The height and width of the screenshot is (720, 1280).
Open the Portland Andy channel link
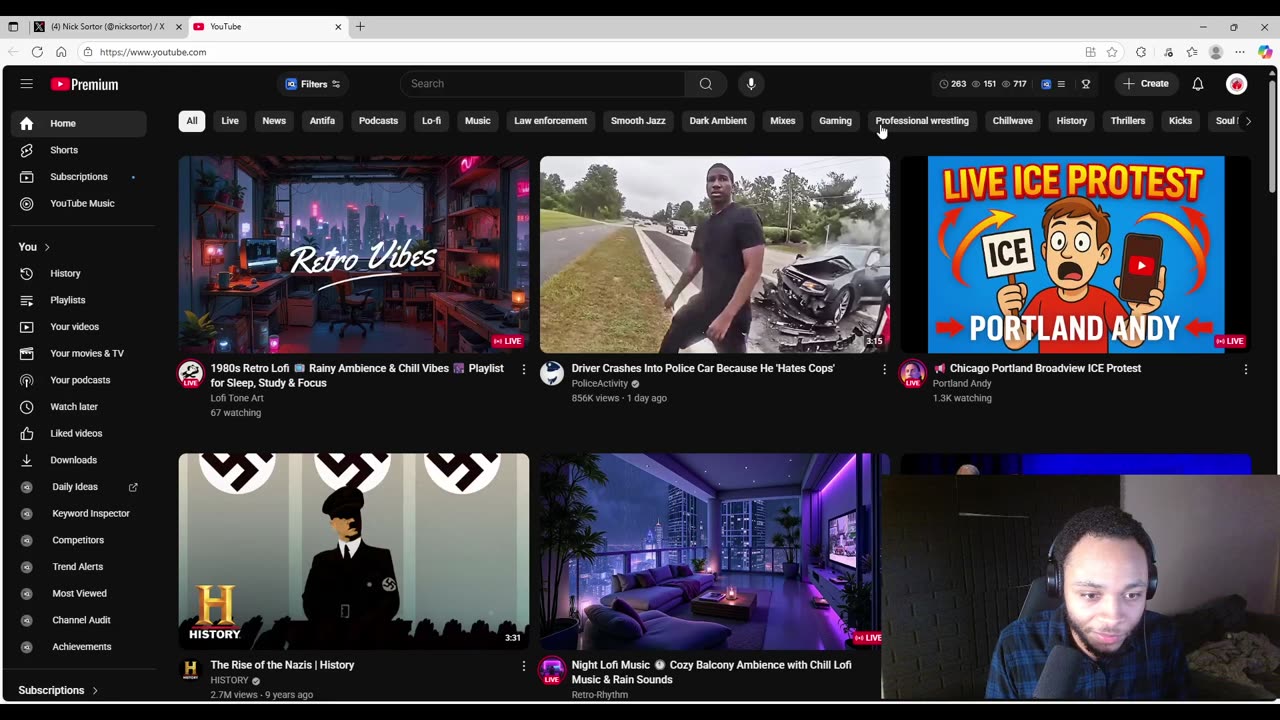962,383
